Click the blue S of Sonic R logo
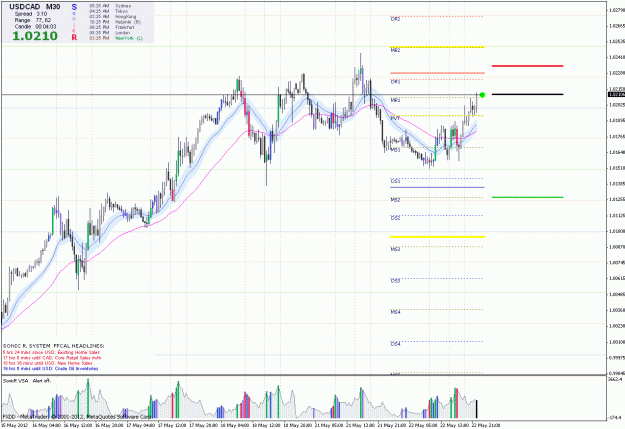The width and height of the screenshot is (625, 429). (x=74, y=7)
